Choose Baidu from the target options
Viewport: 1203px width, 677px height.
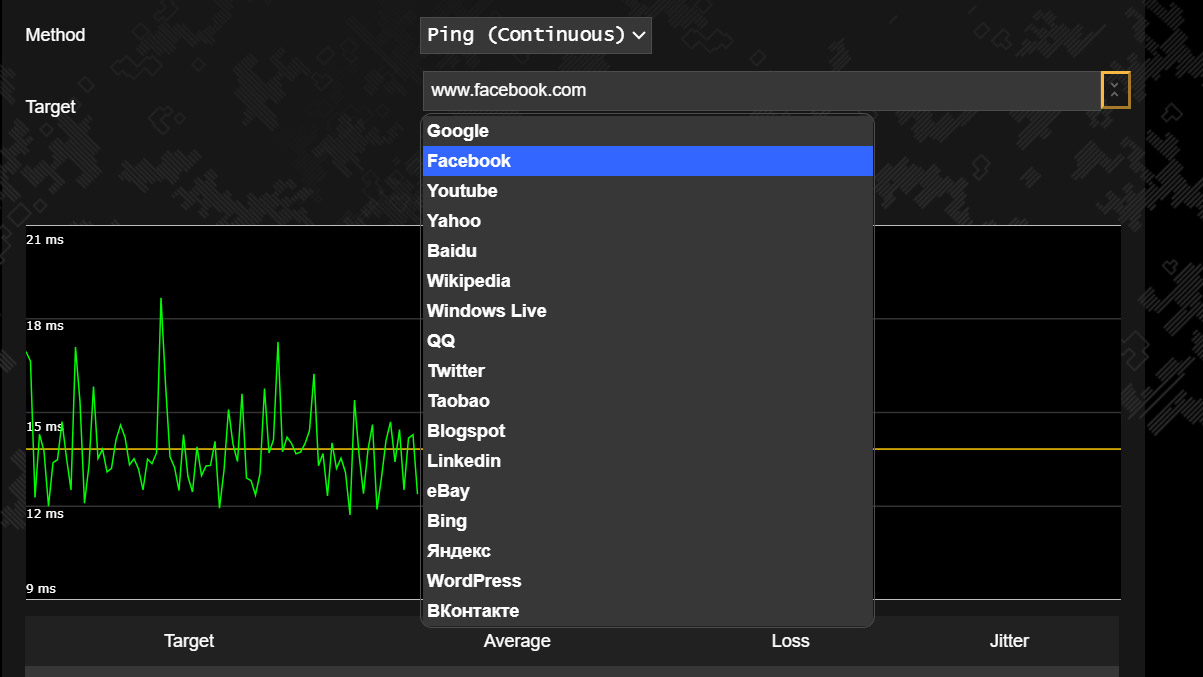(647, 251)
